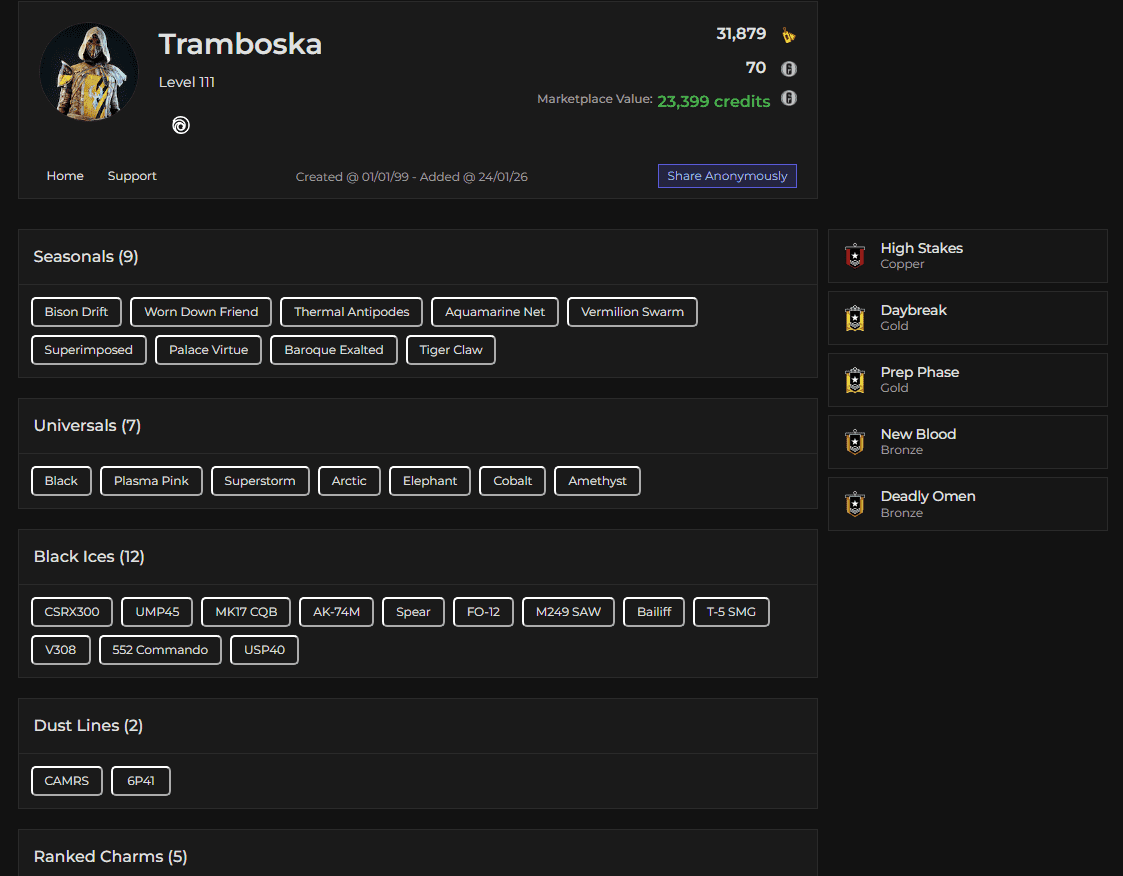Image resolution: width=1123 pixels, height=876 pixels.
Task: Click the info icon next to Marketplace Value
Action: click(x=788, y=98)
